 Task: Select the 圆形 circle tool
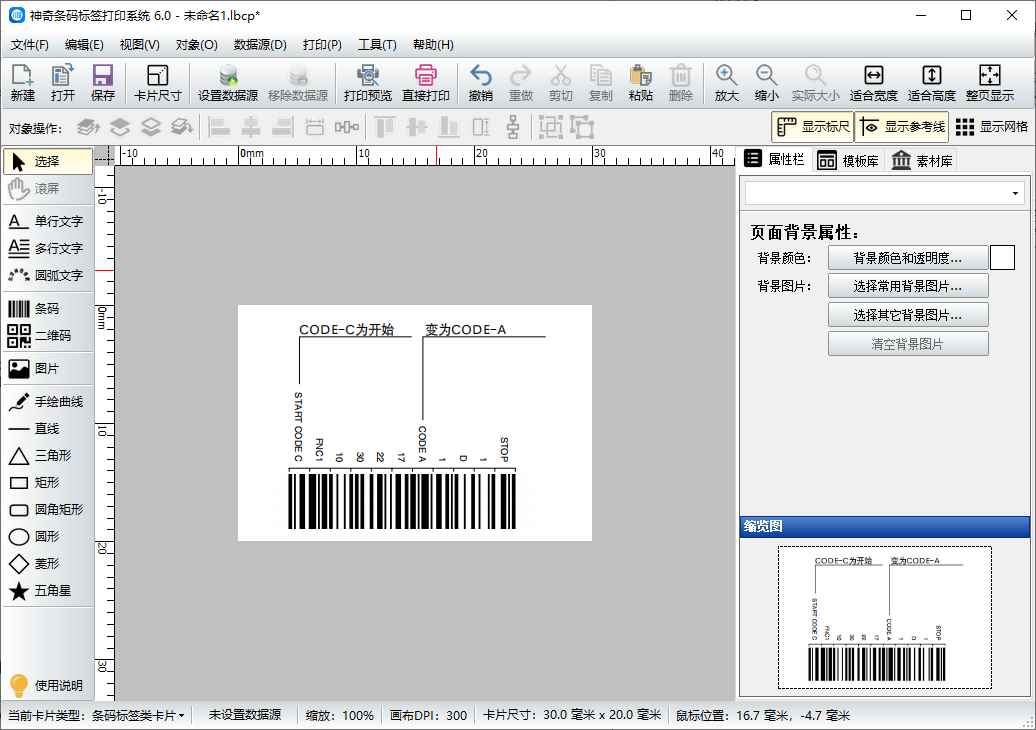[x=48, y=536]
